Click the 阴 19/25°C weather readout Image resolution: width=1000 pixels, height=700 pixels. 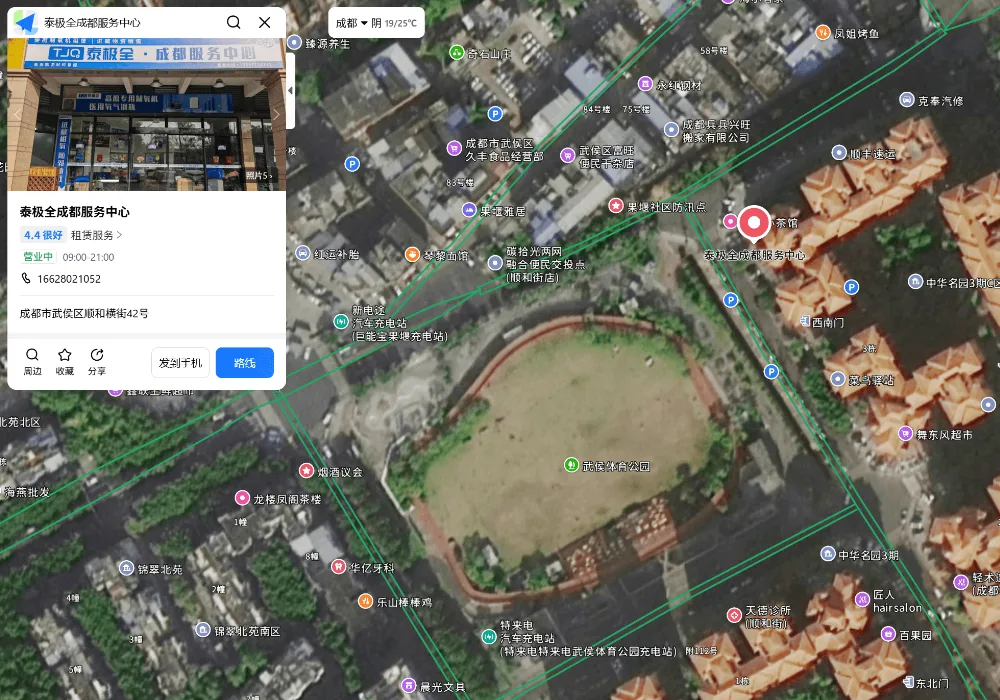394,23
